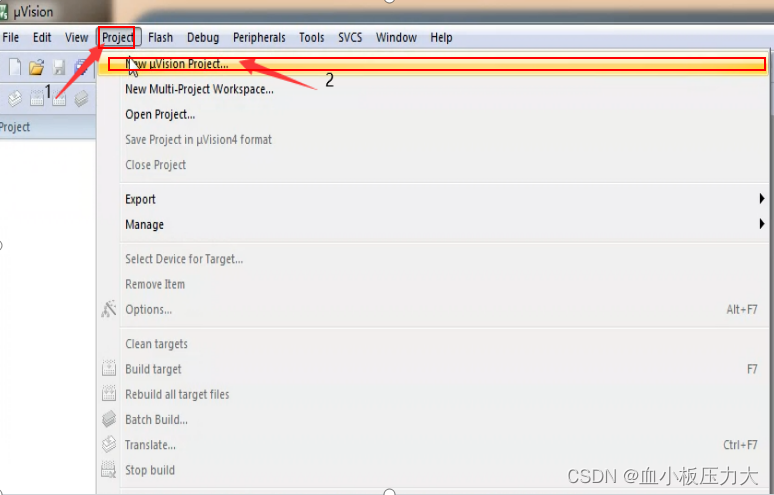Expand the Manage submenu
Screen dimensions: 774x495
[x=432, y=225]
